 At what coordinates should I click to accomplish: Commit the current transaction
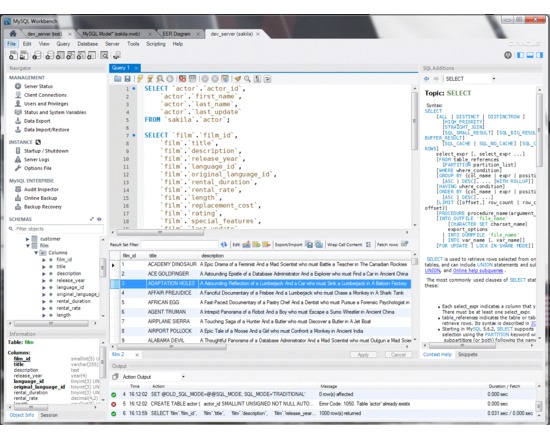(x=205, y=79)
